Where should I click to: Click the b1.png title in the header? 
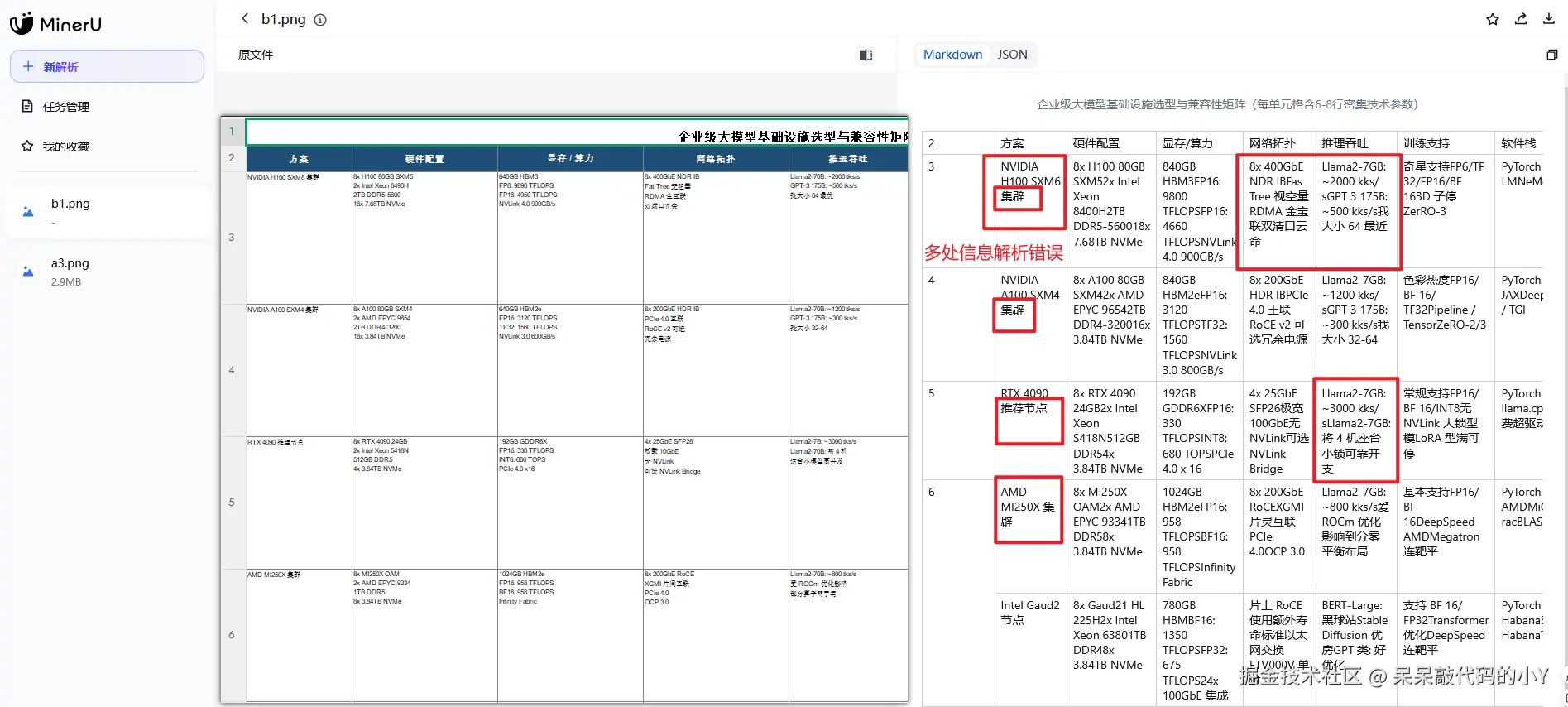[283, 19]
